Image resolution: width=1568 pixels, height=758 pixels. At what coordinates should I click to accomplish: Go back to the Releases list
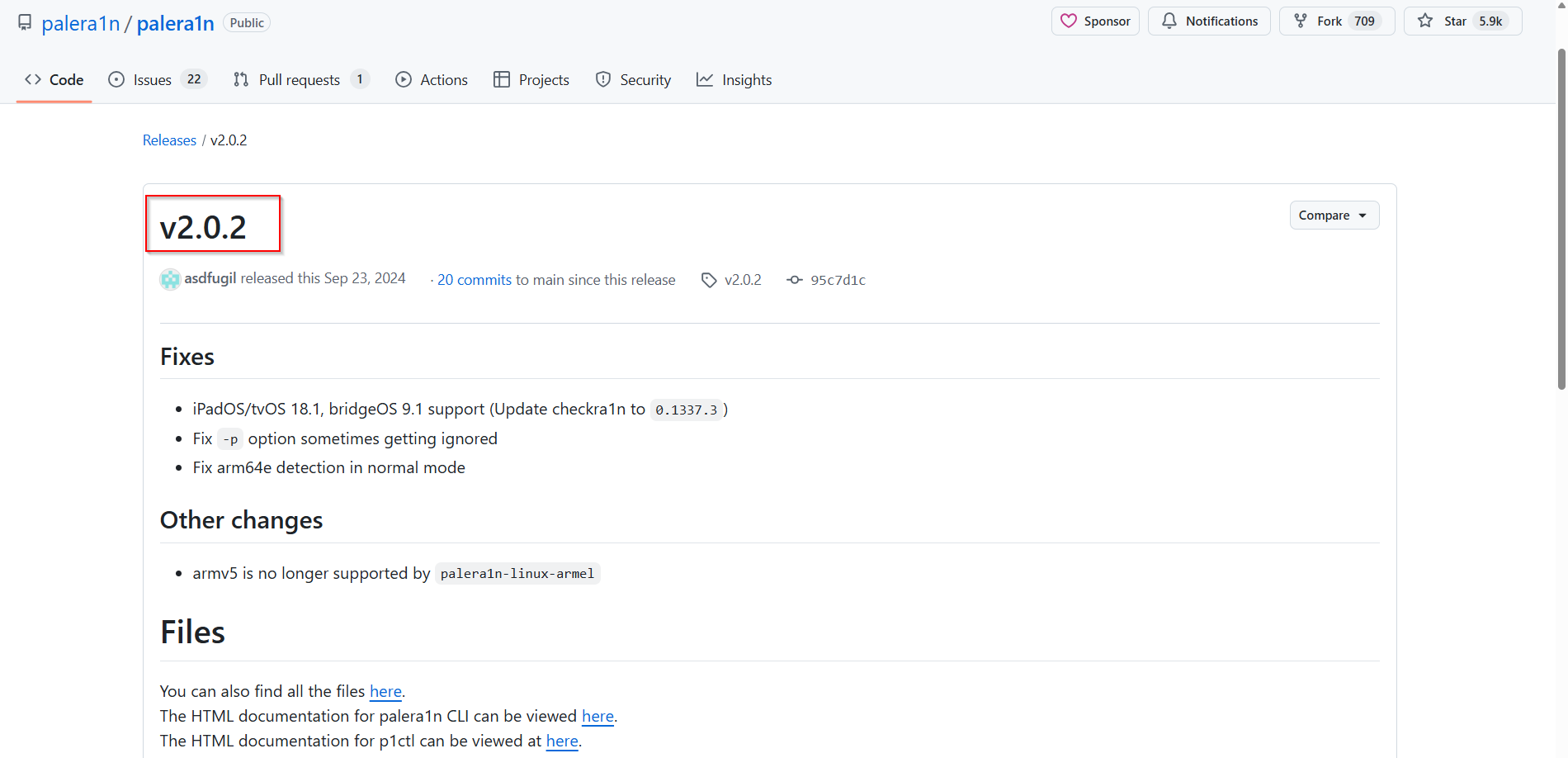point(169,140)
